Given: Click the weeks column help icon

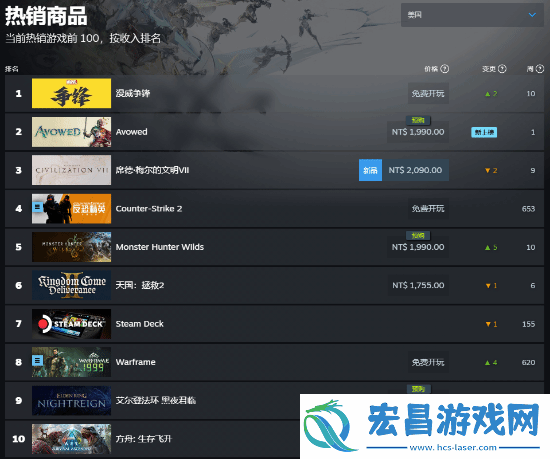Looking at the screenshot, I should (x=540, y=69).
